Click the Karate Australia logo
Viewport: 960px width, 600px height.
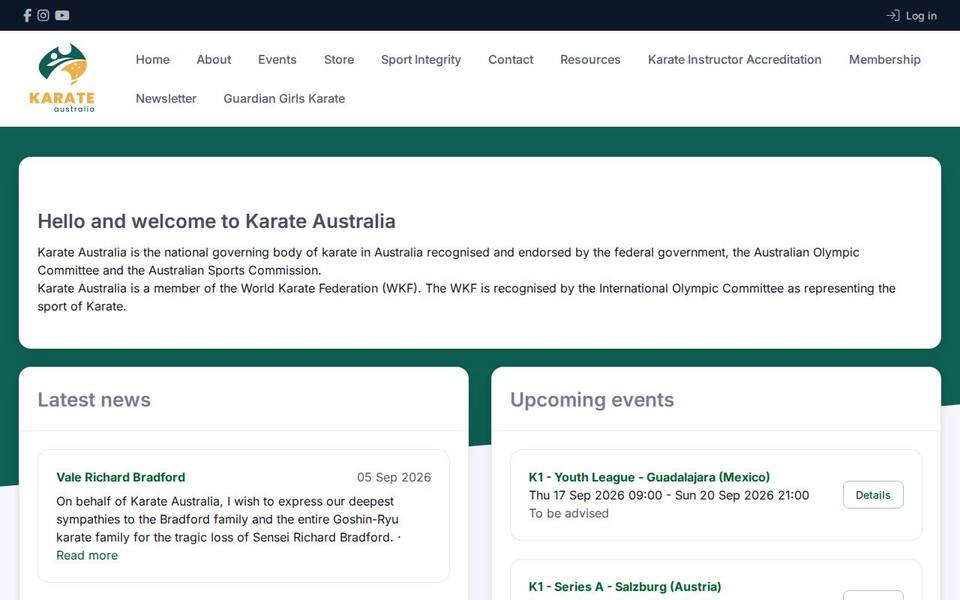click(62, 78)
